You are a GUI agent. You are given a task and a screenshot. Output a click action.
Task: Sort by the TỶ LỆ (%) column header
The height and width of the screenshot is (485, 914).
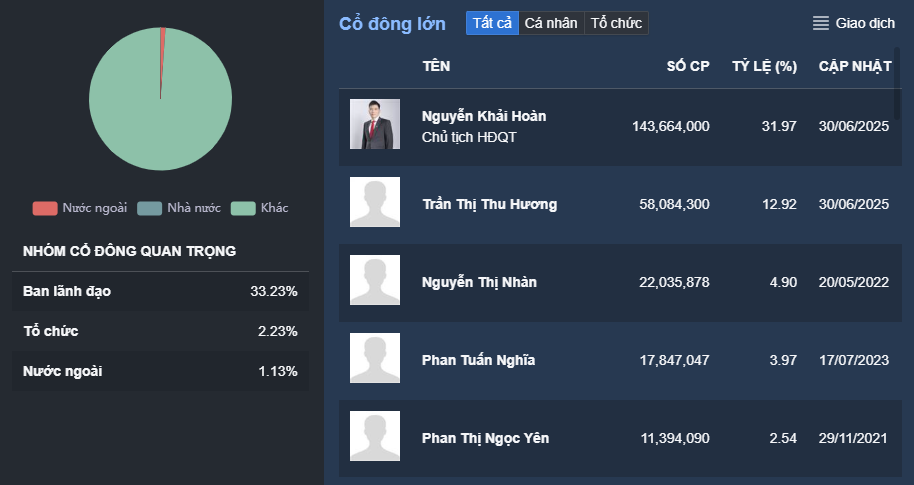(x=764, y=67)
